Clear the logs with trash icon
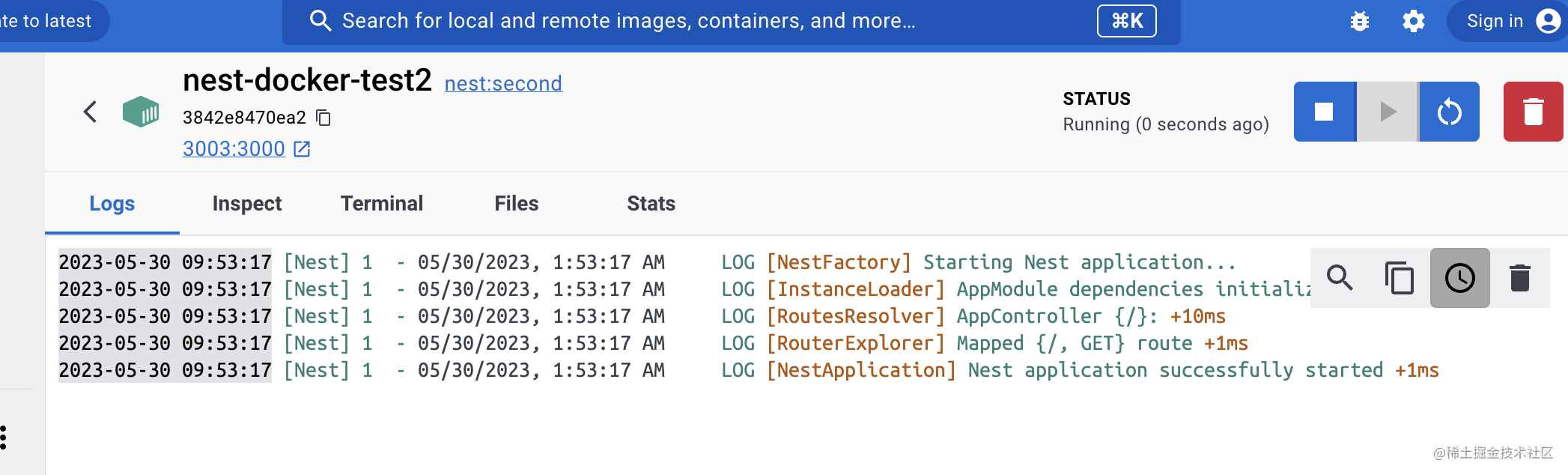 pyautogui.click(x=1519, y=278)
